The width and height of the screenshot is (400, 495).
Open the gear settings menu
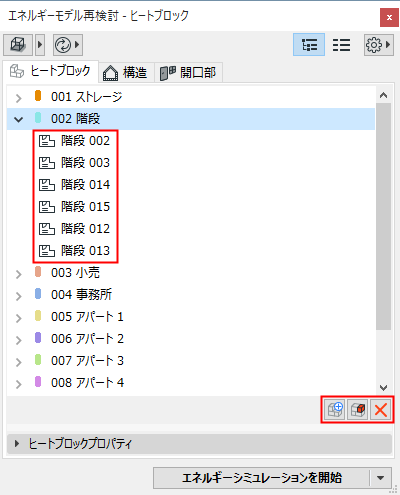(378, 45)
